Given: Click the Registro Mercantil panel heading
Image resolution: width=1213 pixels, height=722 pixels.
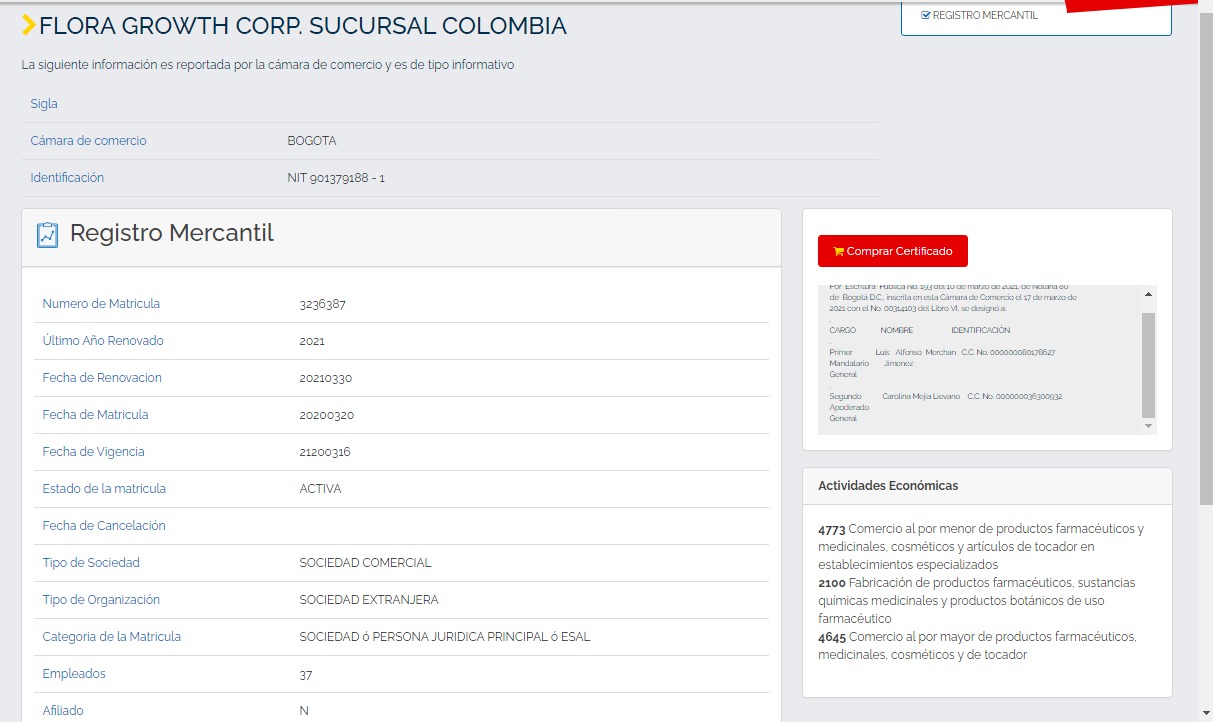Looking at the screenshot, I should coord(172,234).
